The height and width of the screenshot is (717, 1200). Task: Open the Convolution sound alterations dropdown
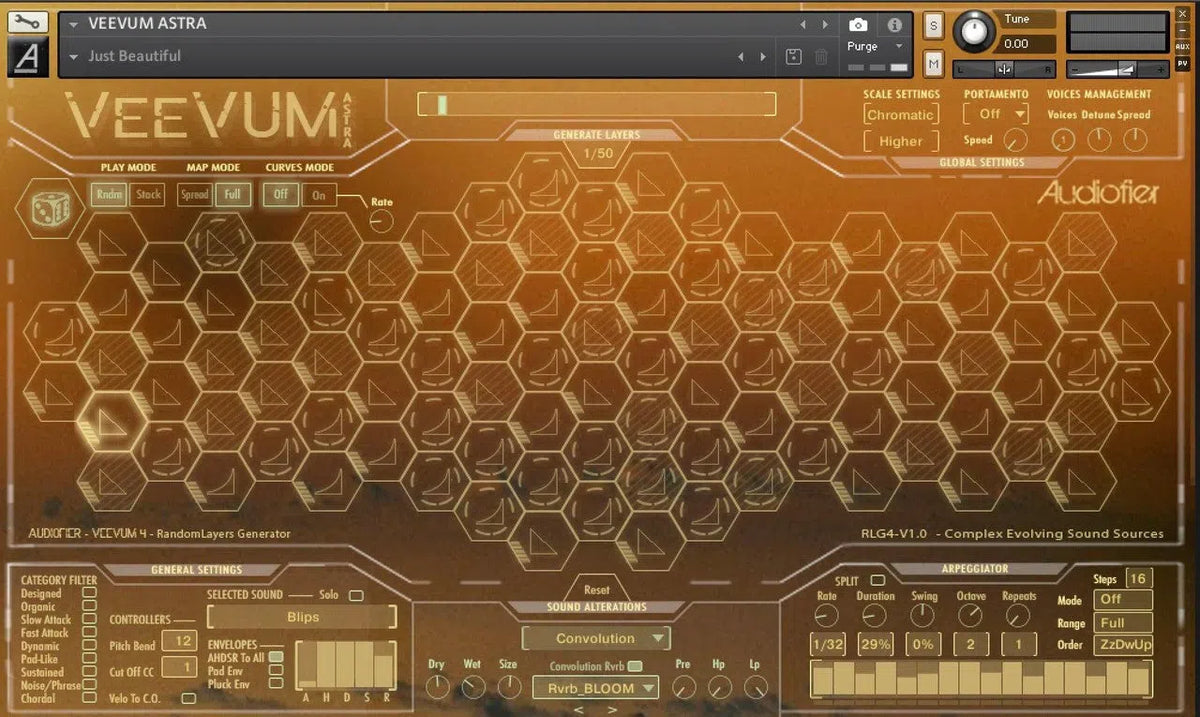(x=596, y=637)
